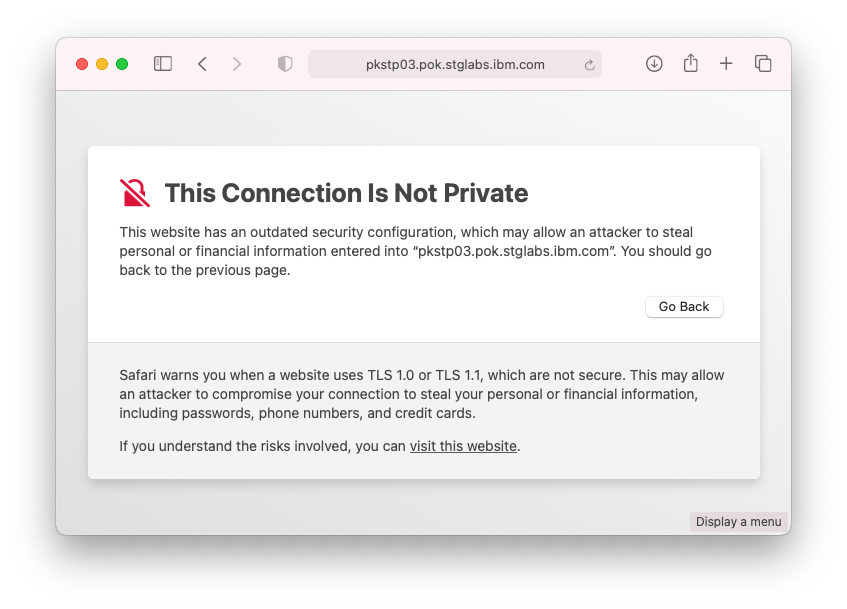Open the Privacy Report shield icon
This screenshot has height=609, width=847.
(285, 64)
